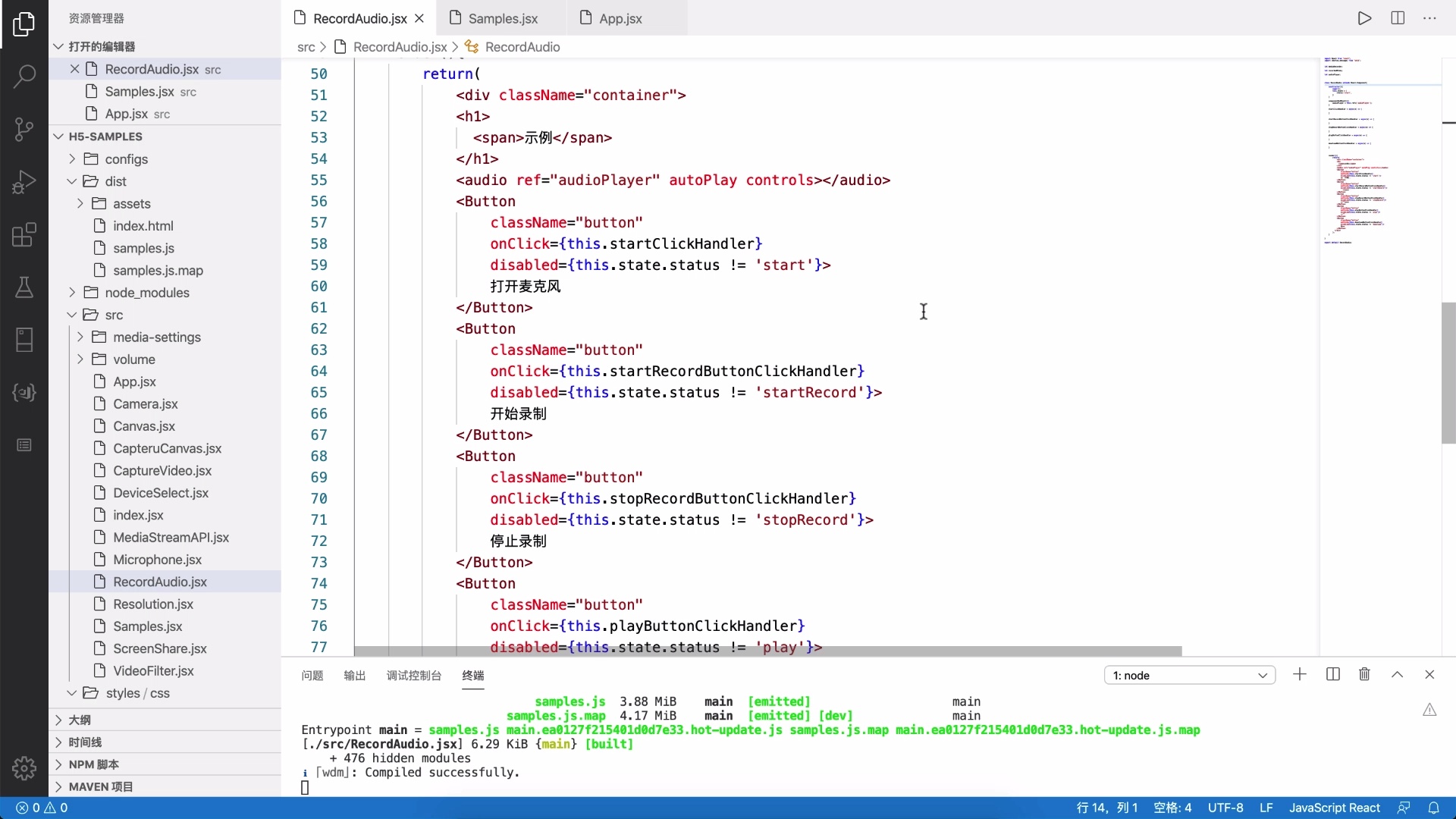Switch to the Samples.jsx editor tab

coord(503,18)
